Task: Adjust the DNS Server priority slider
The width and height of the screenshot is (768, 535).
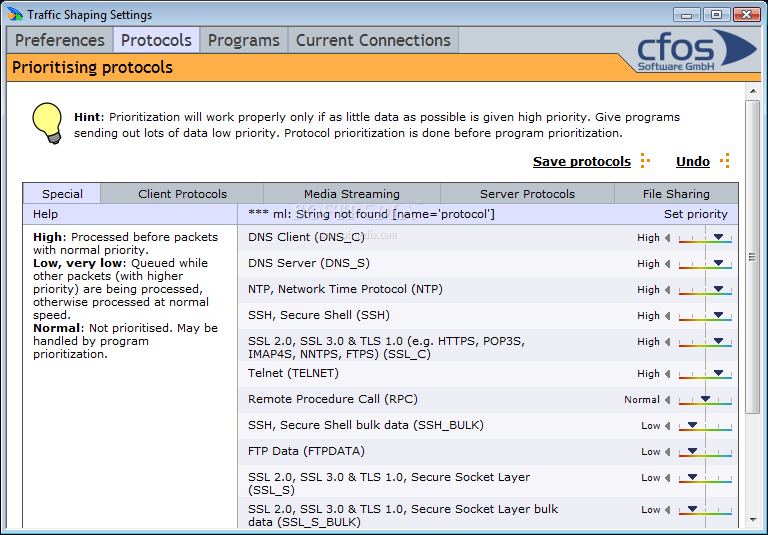Action: pyautogui.click(x=705, y=264)
